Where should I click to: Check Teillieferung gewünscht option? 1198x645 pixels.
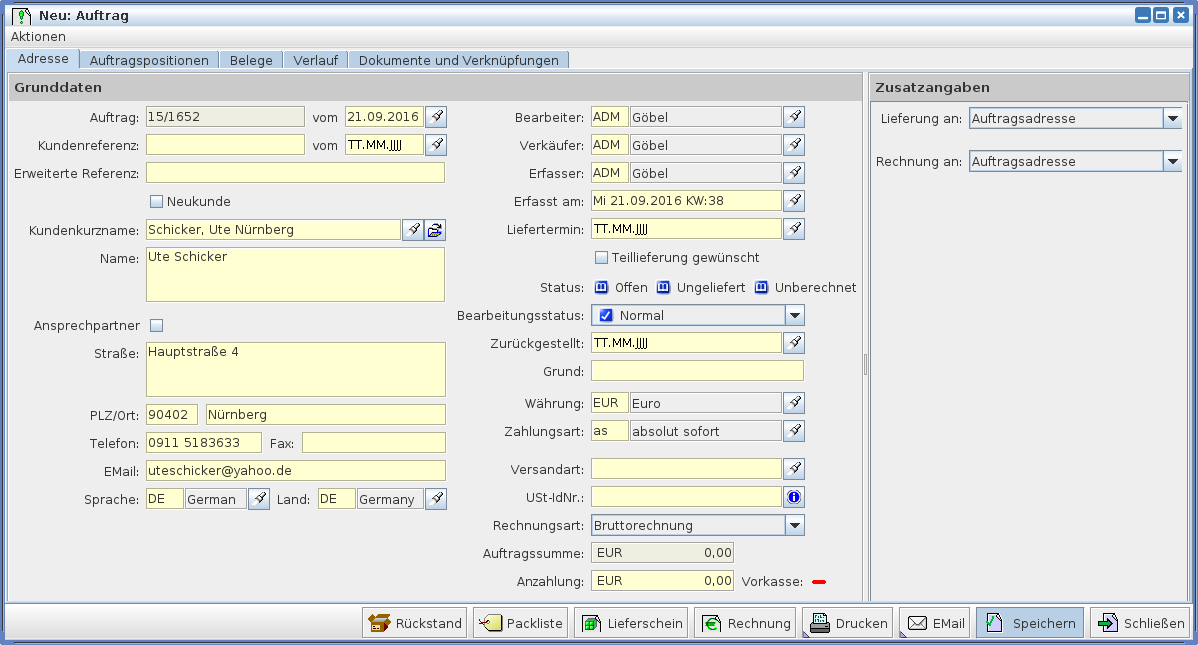click(x=602, y=258)
